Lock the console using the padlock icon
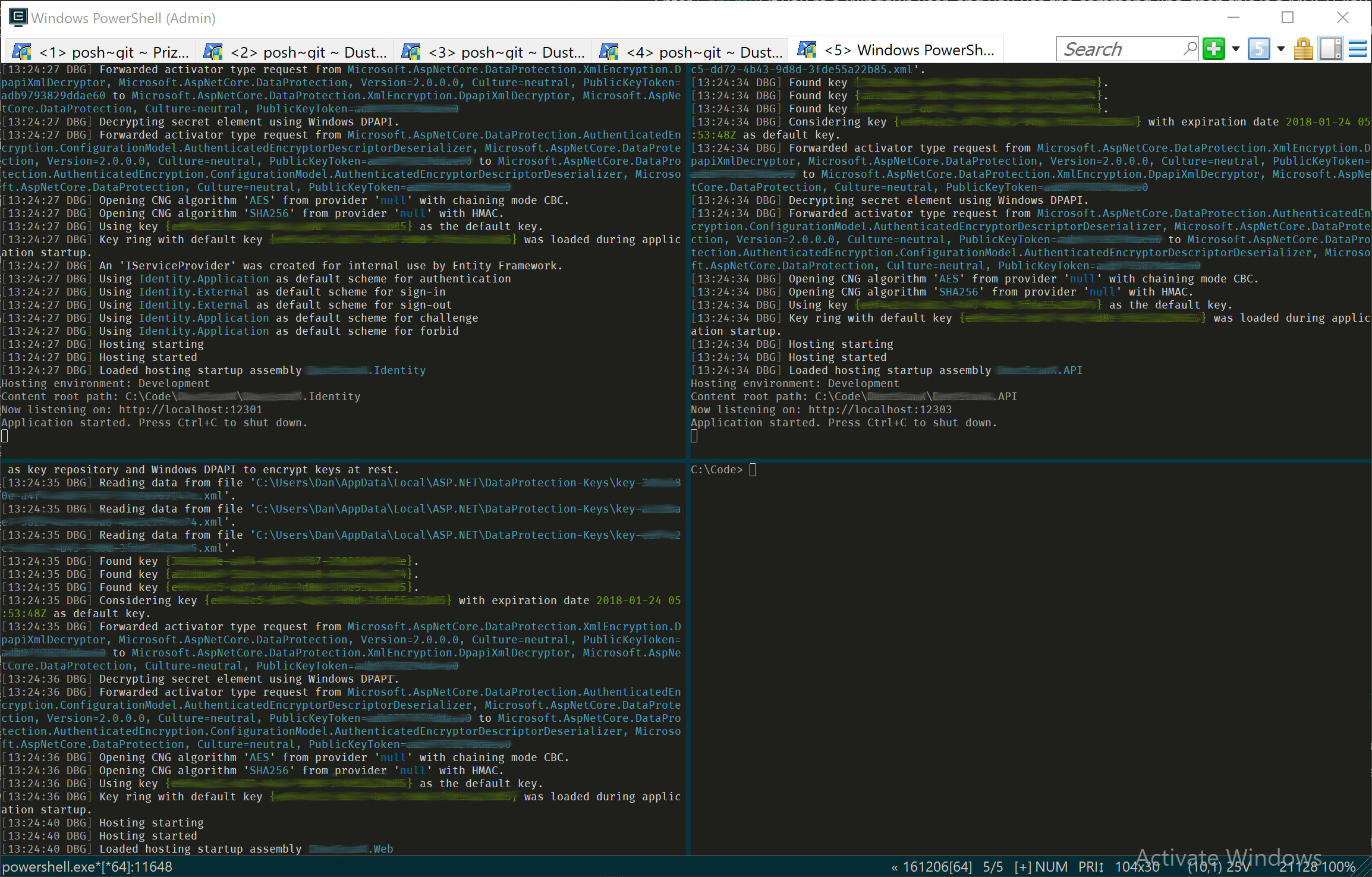The height and width of the screenshot is (877, 1372). coord(1303,49)
